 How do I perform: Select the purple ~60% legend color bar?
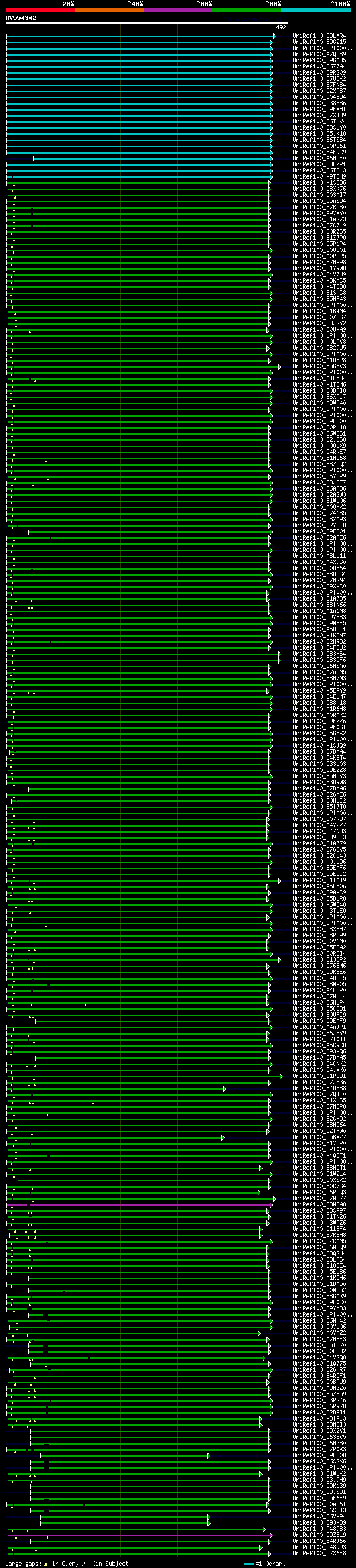179,10
